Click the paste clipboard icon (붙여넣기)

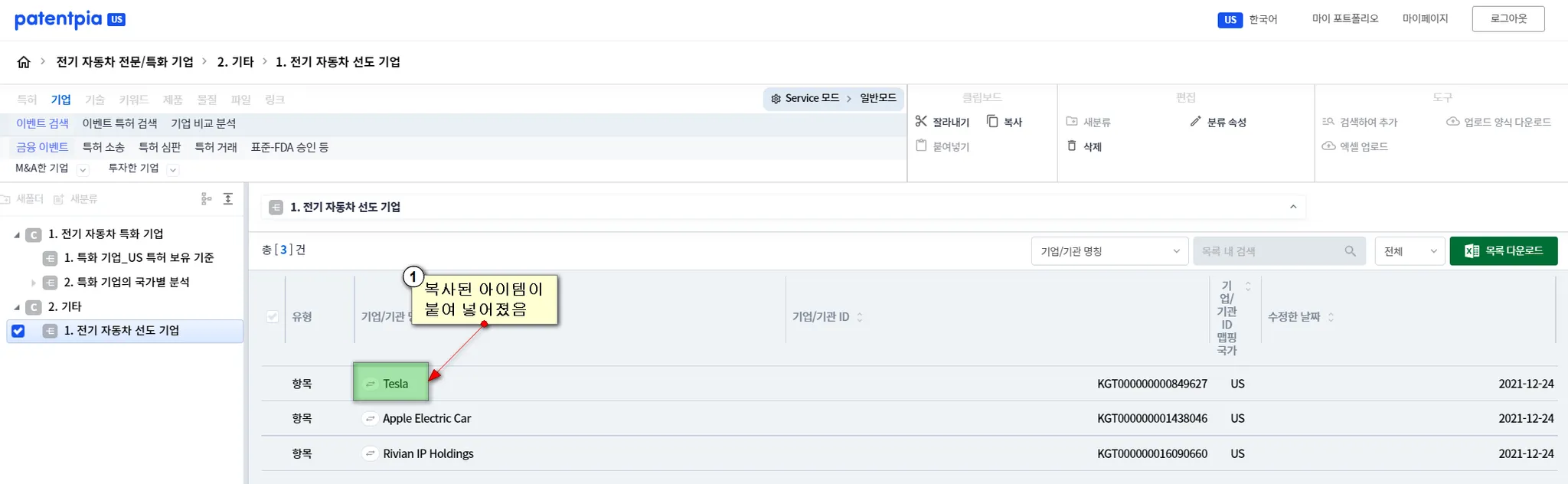coord(921,146)
